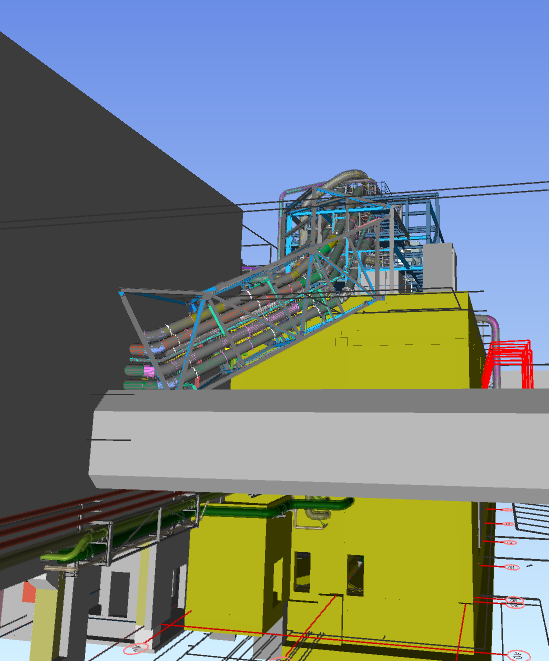Select the large gray horizontal duct
The width and height of the screenshot is (549, 661).
click(320, 445)
